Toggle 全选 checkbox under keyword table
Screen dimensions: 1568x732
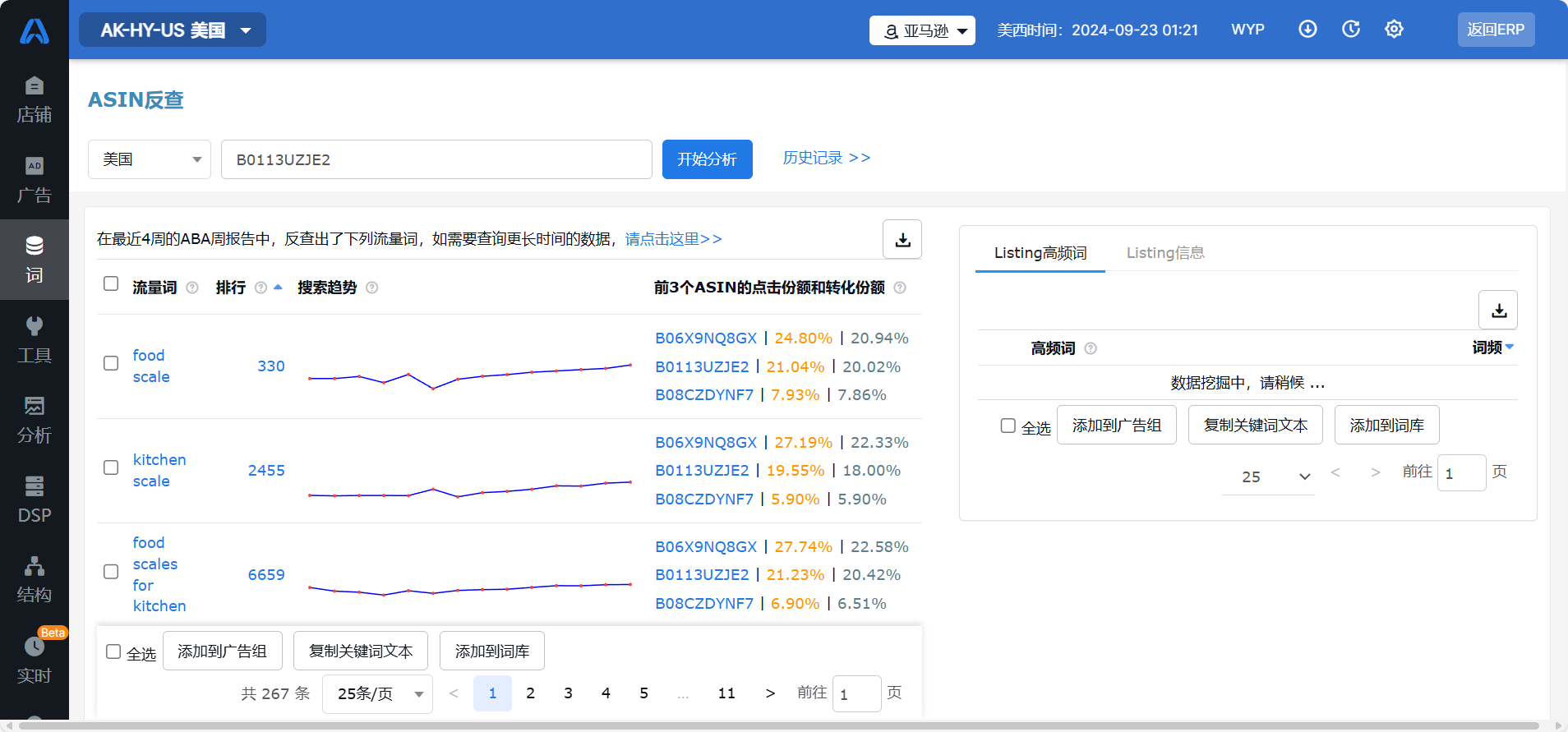pos(113,651)
